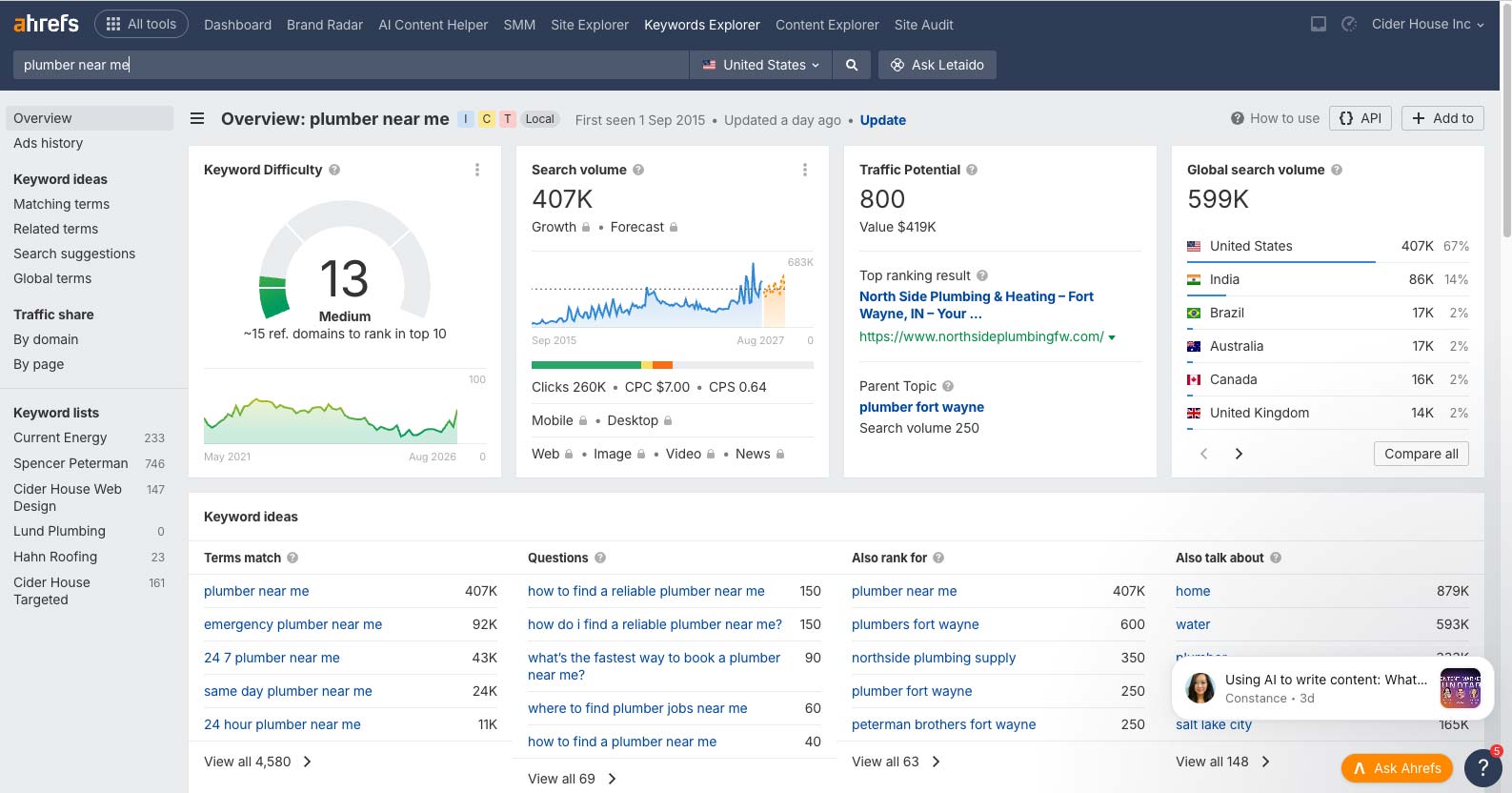The image size is (1512, 793).
Task: Click the Also rank for help icon
Action: click(x=938, y=558)
